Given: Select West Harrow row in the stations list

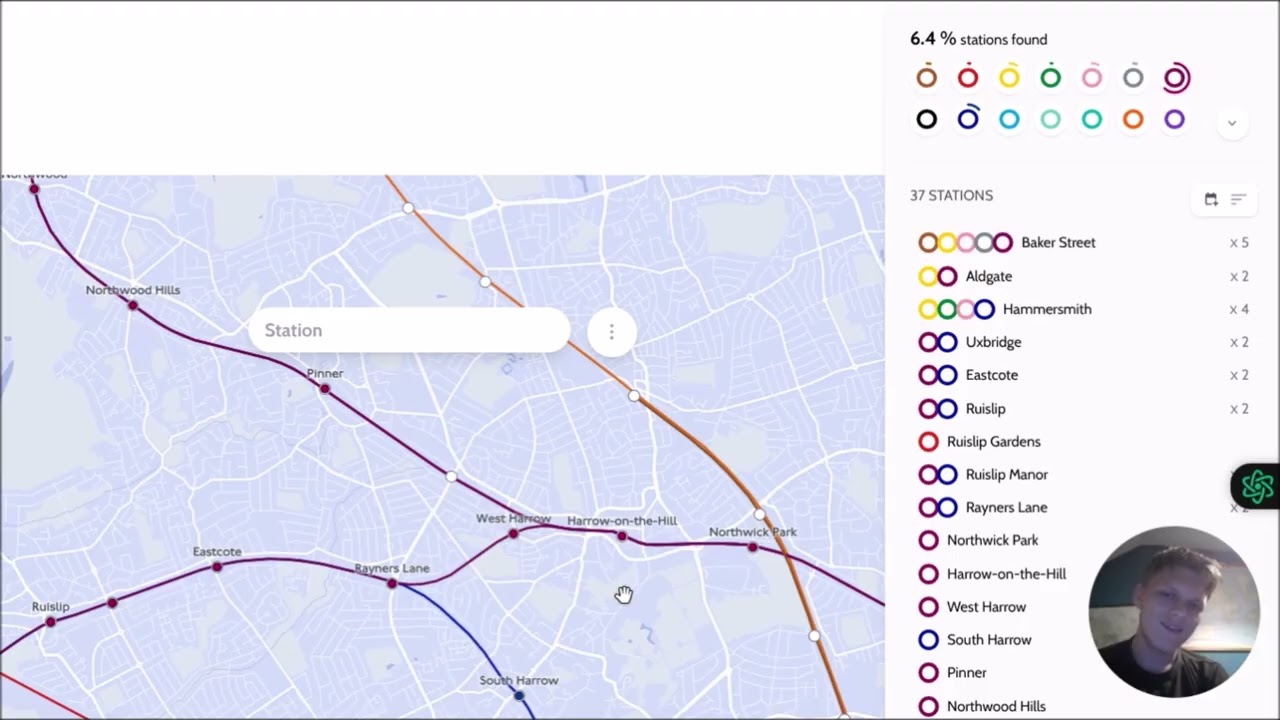Looking at the screenshot, I should (1084, 607).
